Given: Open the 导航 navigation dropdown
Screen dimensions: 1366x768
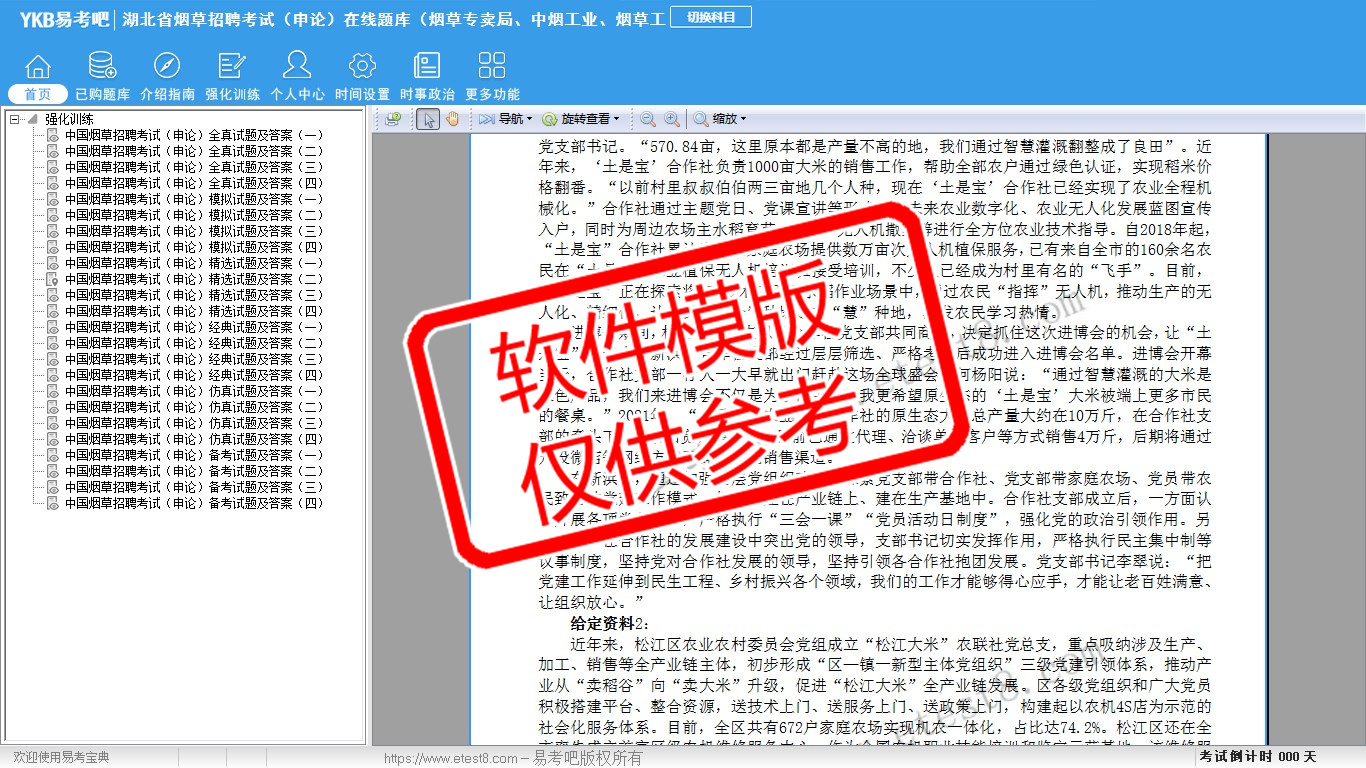Looking at the screenshot, I should 505,119.
